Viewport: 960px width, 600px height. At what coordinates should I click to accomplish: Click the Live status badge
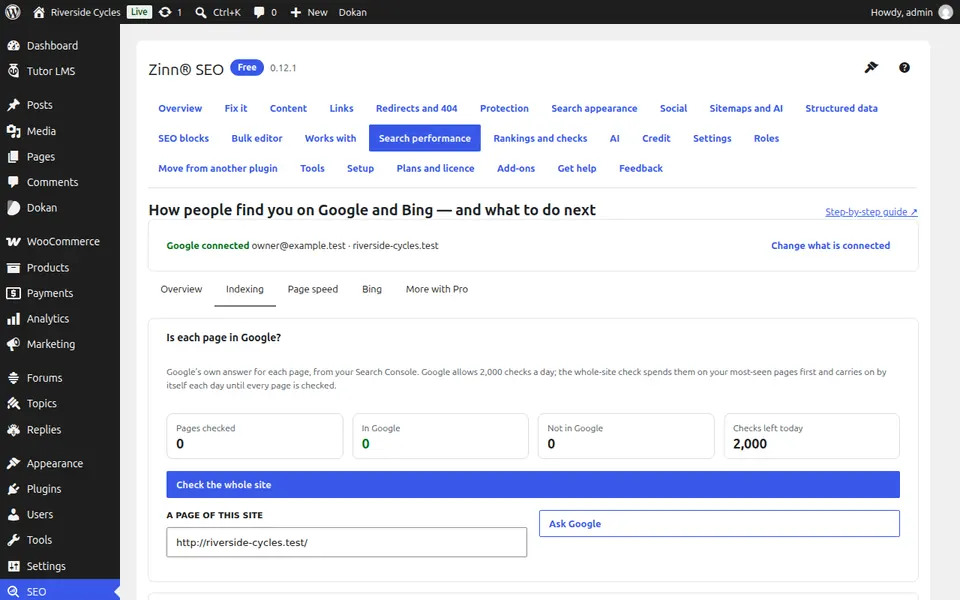tap(139, 12)
